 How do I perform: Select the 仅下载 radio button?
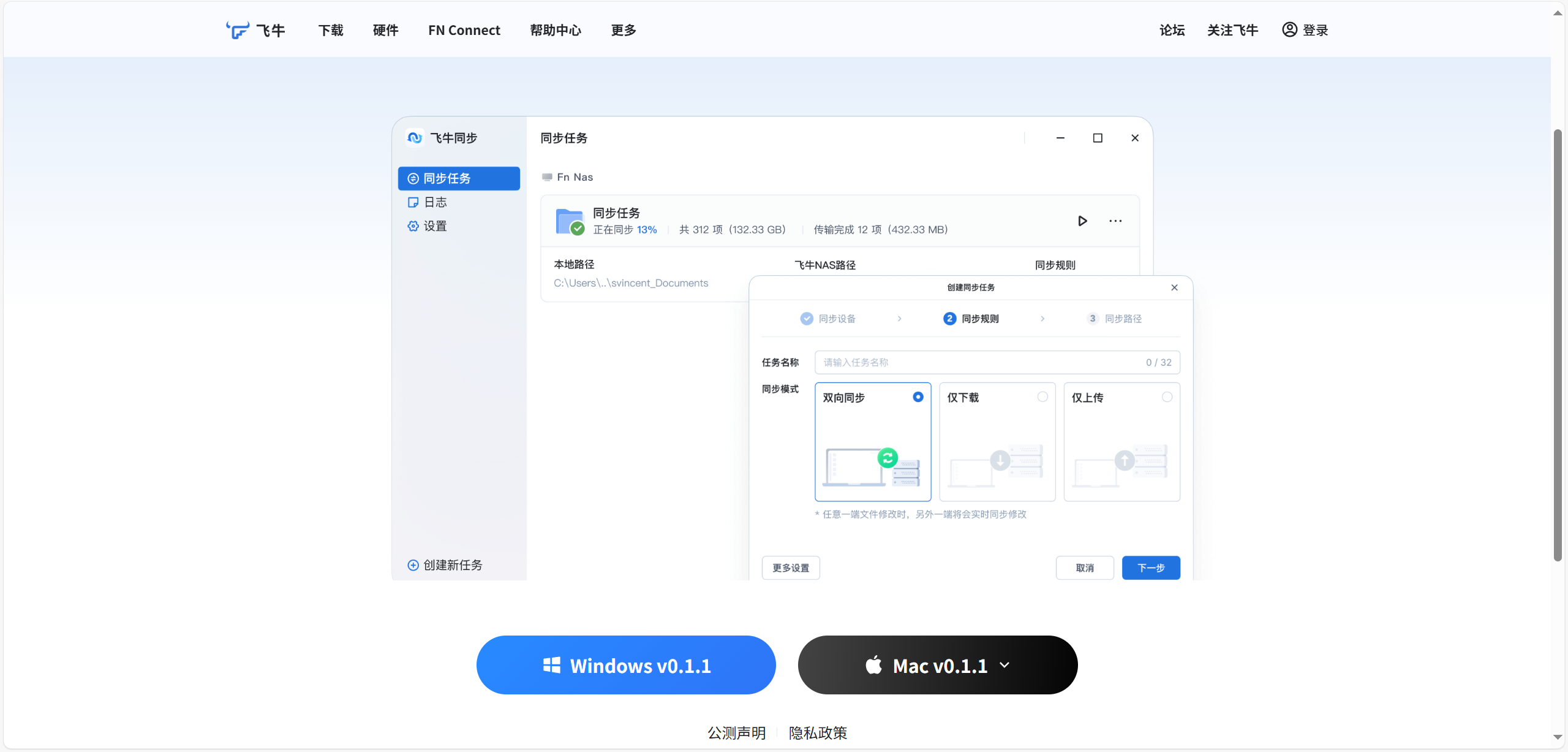[1042, 397]
